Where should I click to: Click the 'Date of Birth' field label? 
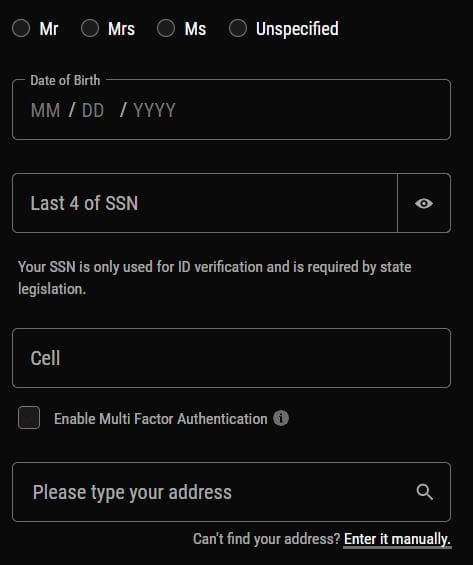point(65,80)
